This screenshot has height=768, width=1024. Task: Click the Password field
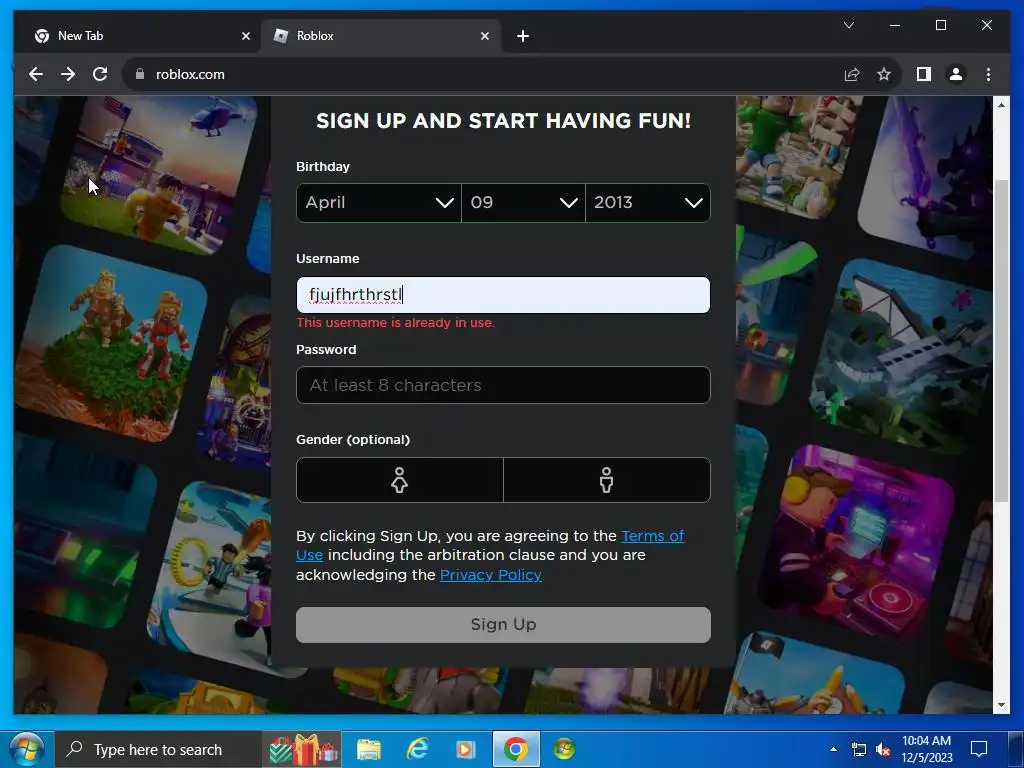[503, 385]
